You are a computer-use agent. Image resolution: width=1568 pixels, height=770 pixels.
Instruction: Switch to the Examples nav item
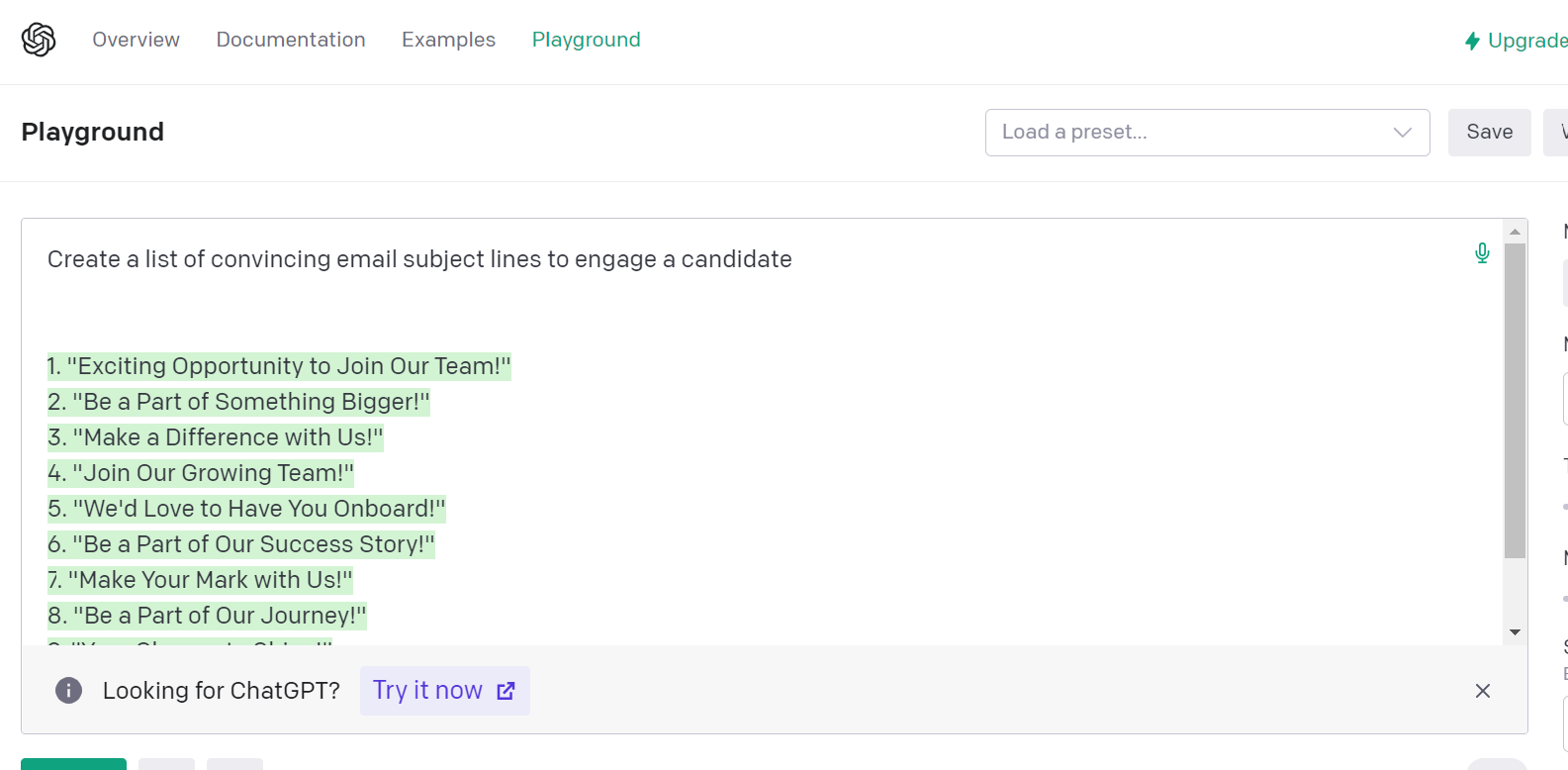[448, 40]
